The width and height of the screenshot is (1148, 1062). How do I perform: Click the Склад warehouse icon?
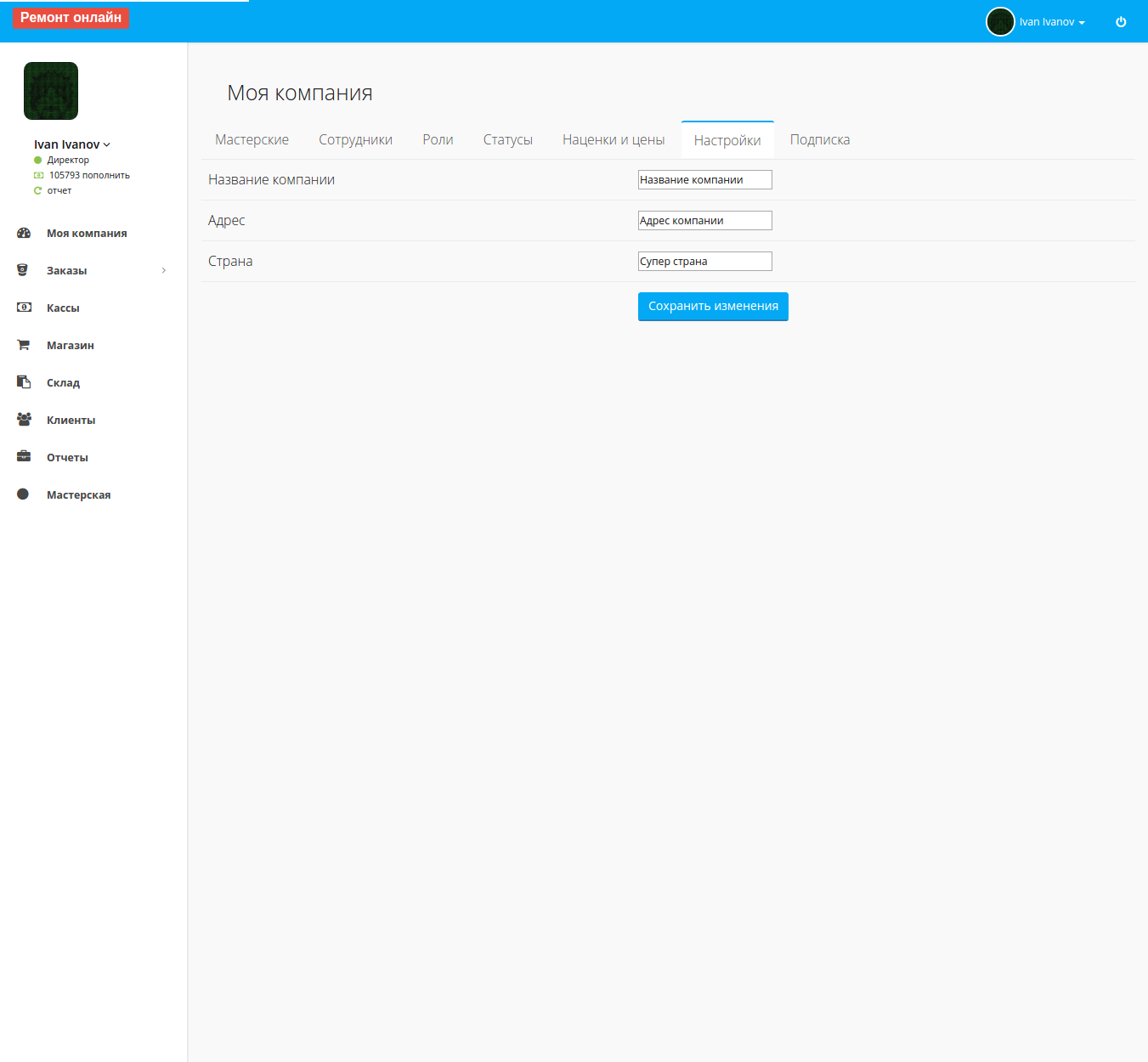[24, 382]
